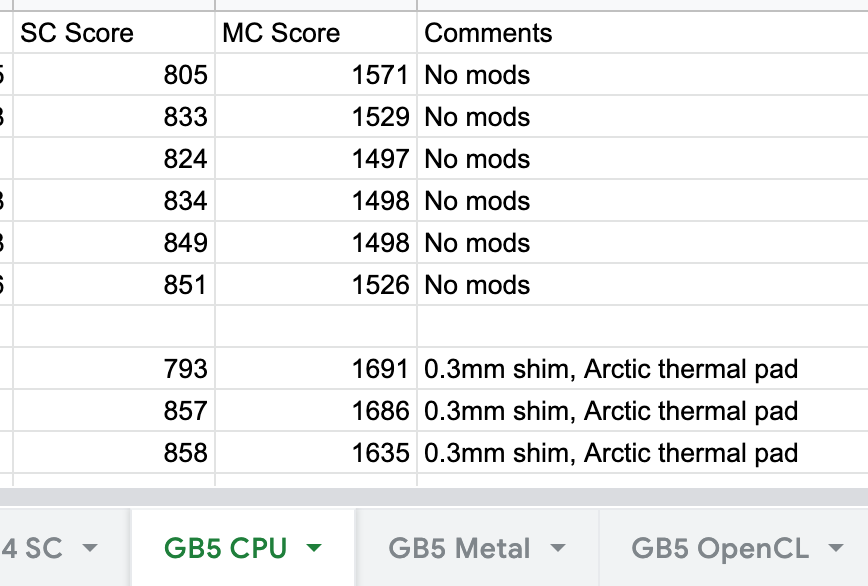The width and height of the screenshot is (868, 586).
Task: Select the SC Score cell with 793
Action: coord(114,369)
